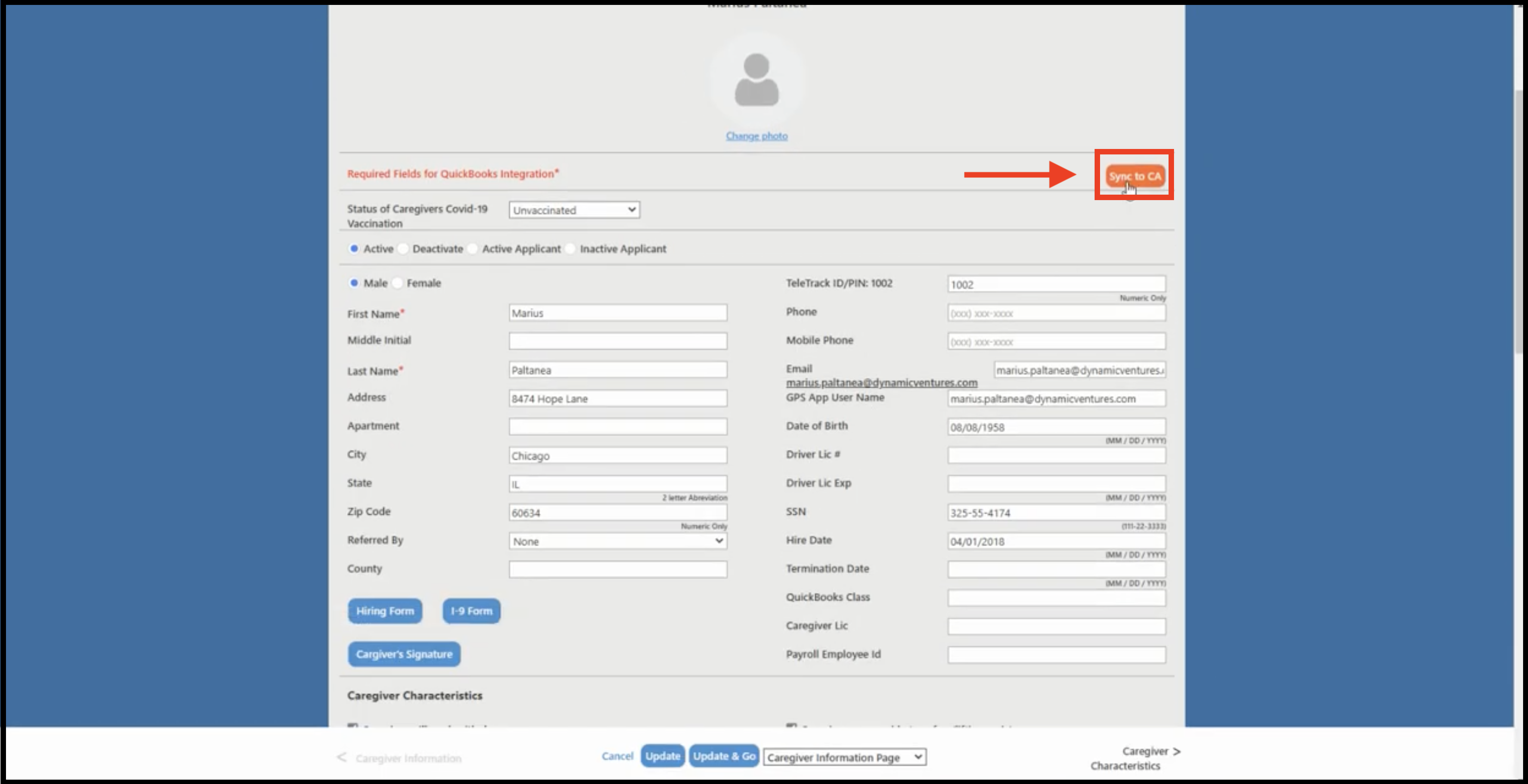
Task: Click the profile photo avatar
Action: (x=756, y=80)
